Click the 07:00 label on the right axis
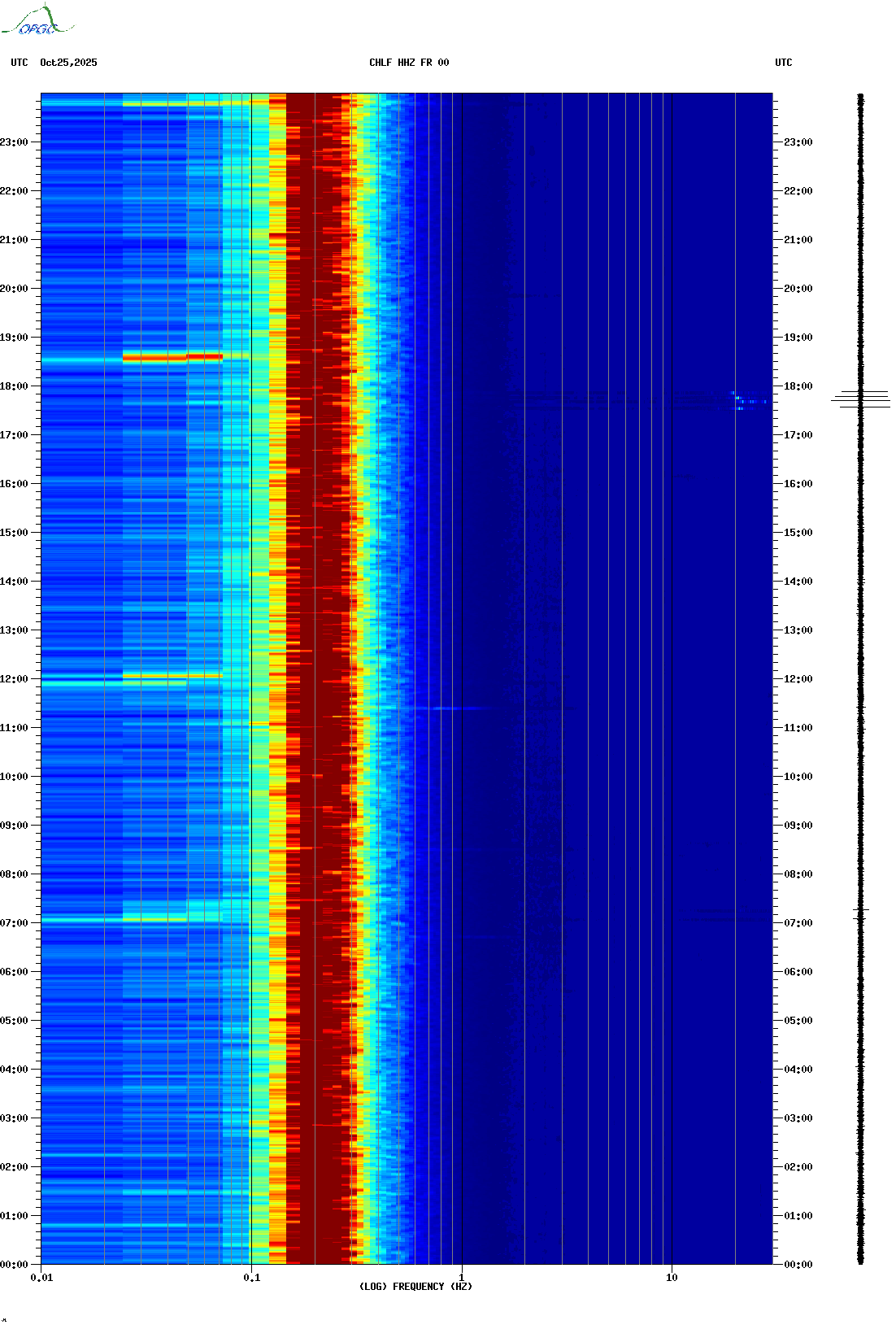 (797, 923)
